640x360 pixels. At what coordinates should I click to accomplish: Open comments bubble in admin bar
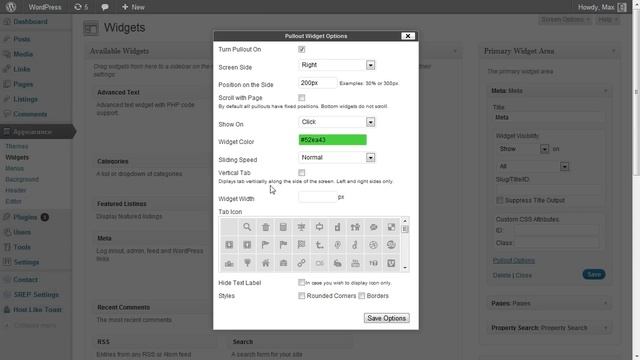(105, 7)
